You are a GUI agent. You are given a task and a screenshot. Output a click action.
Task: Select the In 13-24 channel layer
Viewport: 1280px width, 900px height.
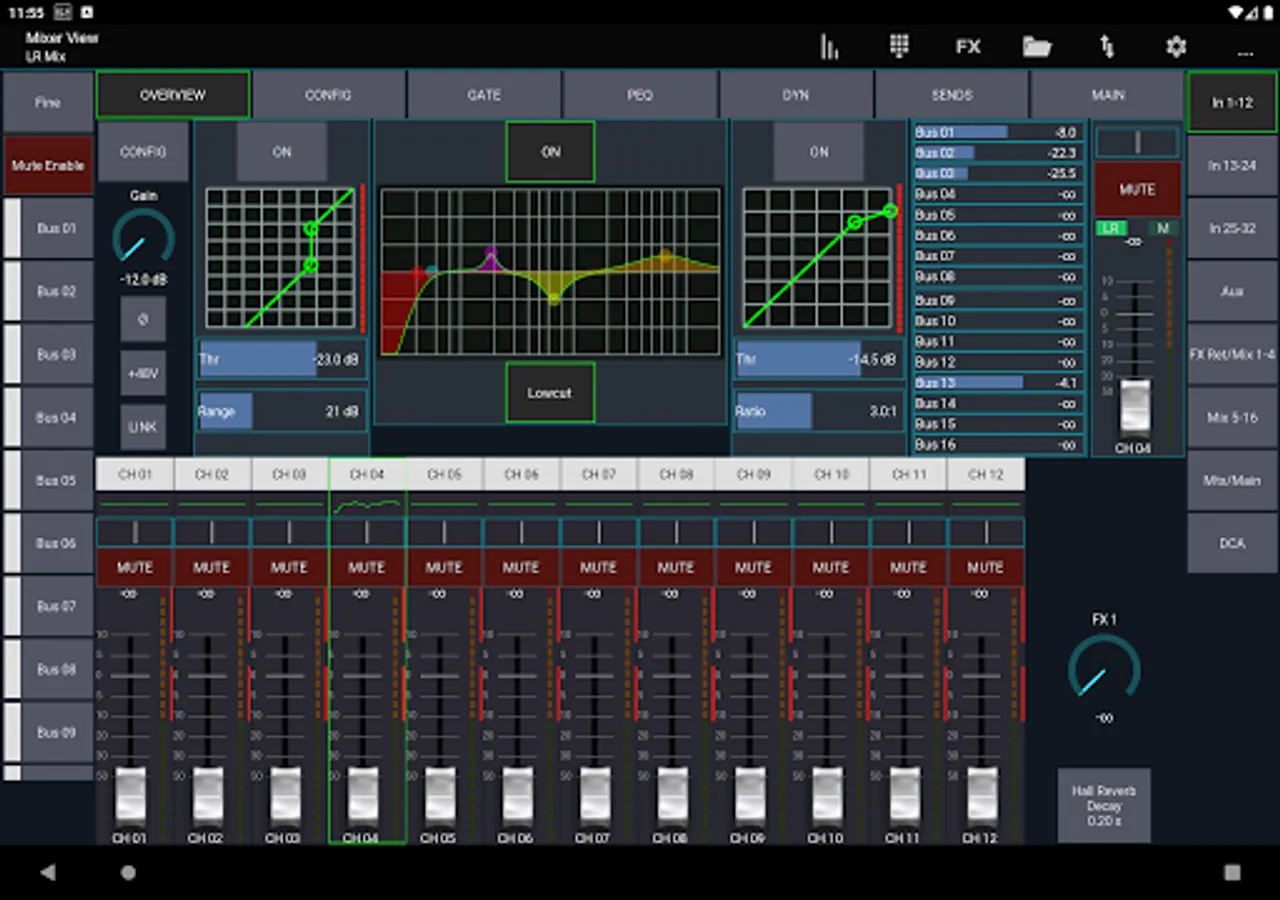[1233, 166]
